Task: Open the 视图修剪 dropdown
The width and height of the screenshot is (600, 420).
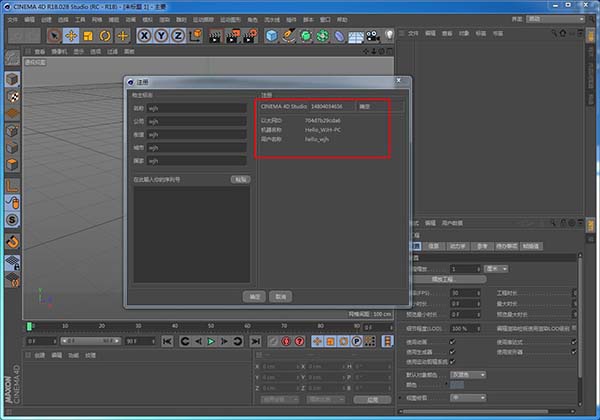Action: (x=468, y=398)
